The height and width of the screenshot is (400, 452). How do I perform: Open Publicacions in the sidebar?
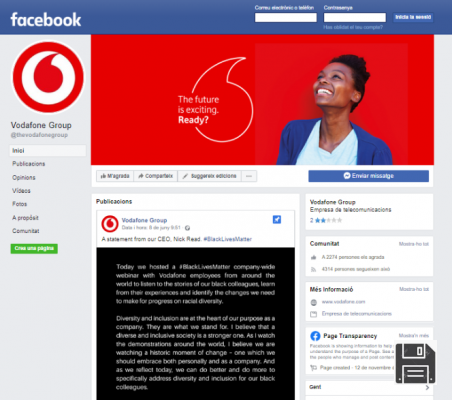coord(29,164)
